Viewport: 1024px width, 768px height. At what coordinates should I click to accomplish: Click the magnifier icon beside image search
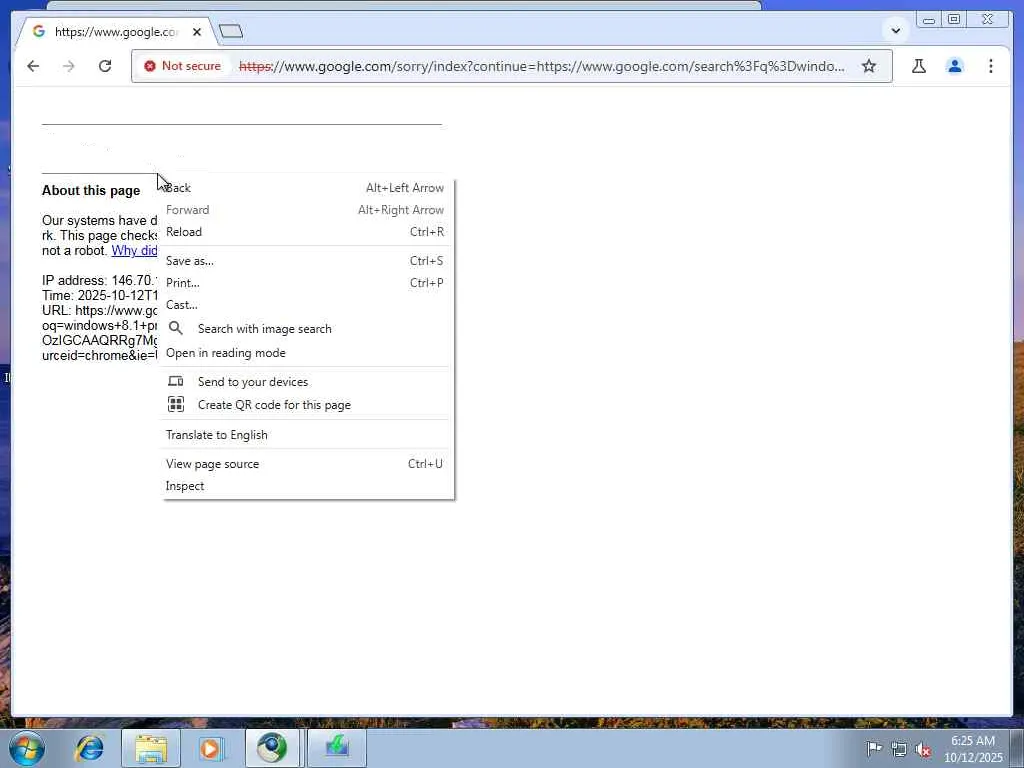176,328
